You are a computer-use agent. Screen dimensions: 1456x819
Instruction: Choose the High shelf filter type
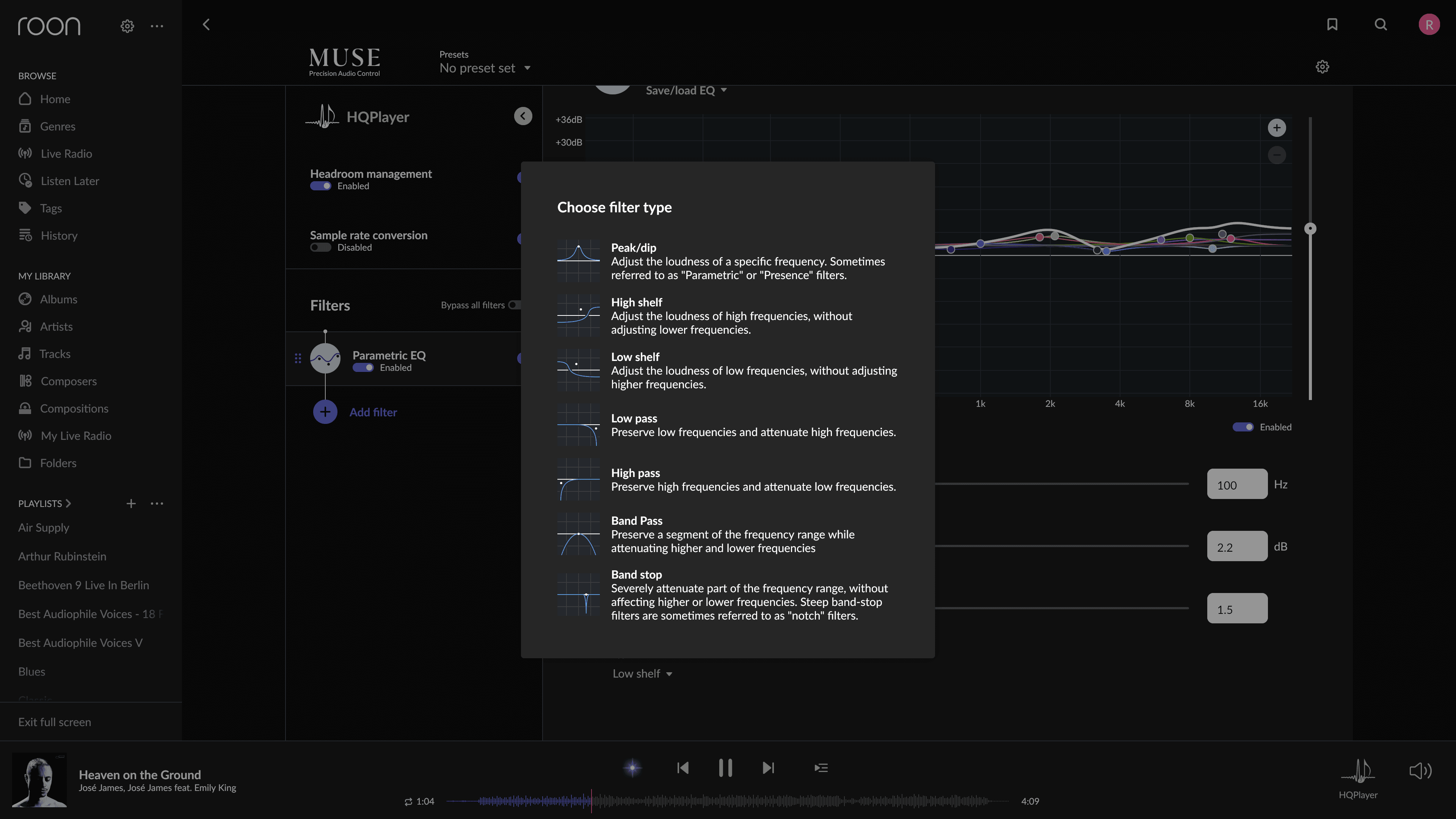pos(728,316)
